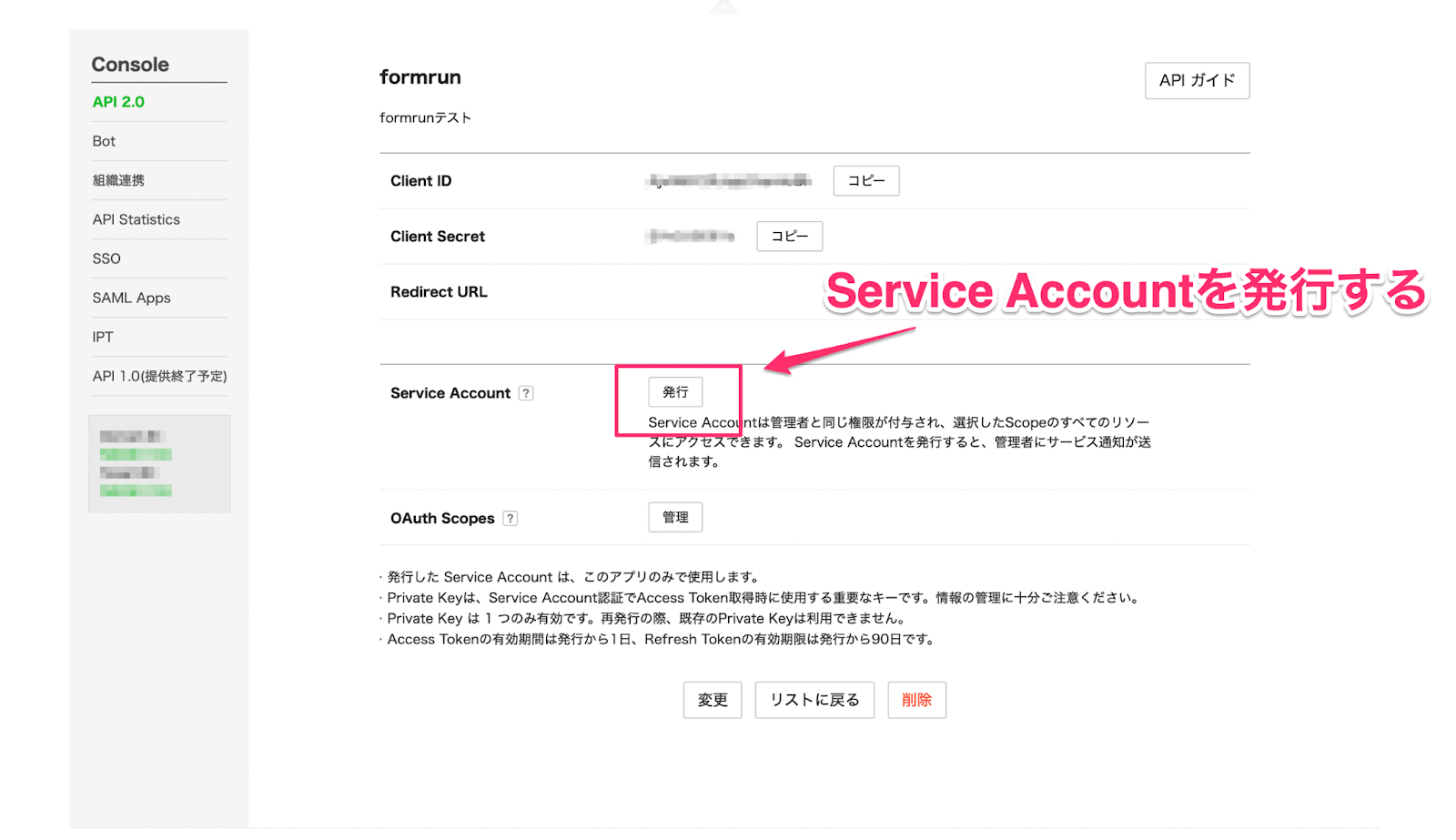
Task: Click the note Private Key は 1 つのみ有効です
Action: coord(644,619)
